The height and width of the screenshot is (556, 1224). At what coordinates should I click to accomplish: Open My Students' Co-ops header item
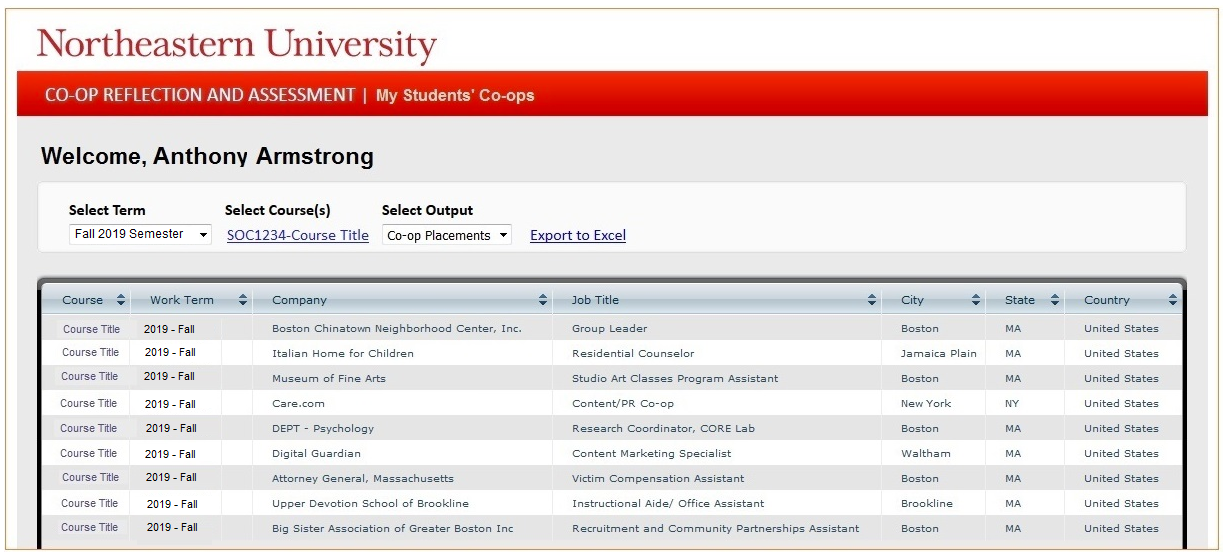click(x=455, y=96)
